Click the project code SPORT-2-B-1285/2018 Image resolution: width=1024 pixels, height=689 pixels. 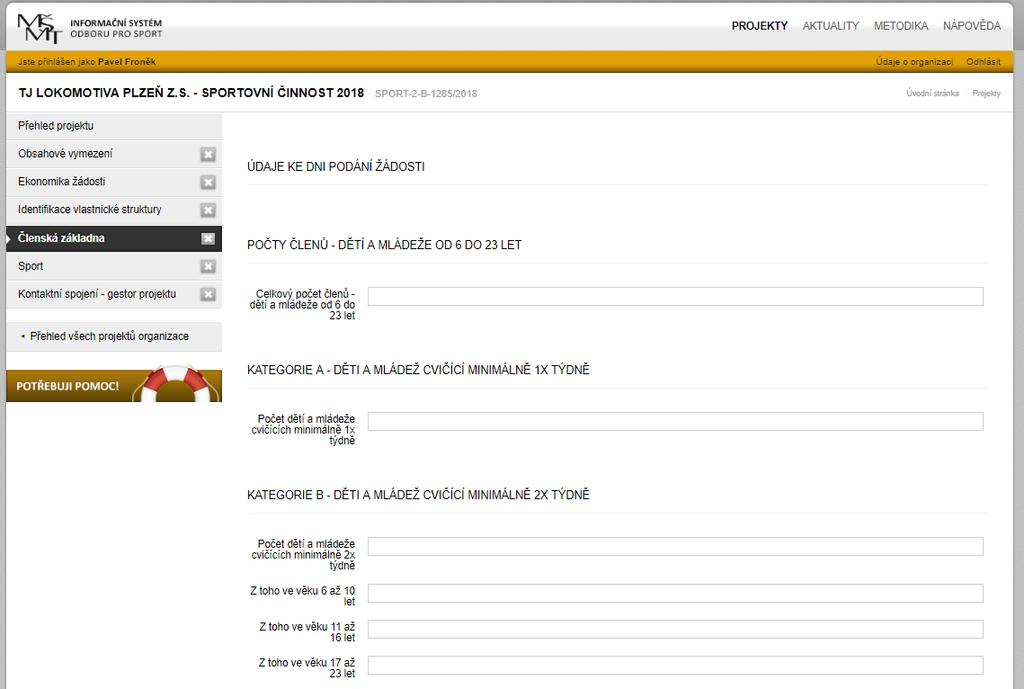tap(426, 94)
